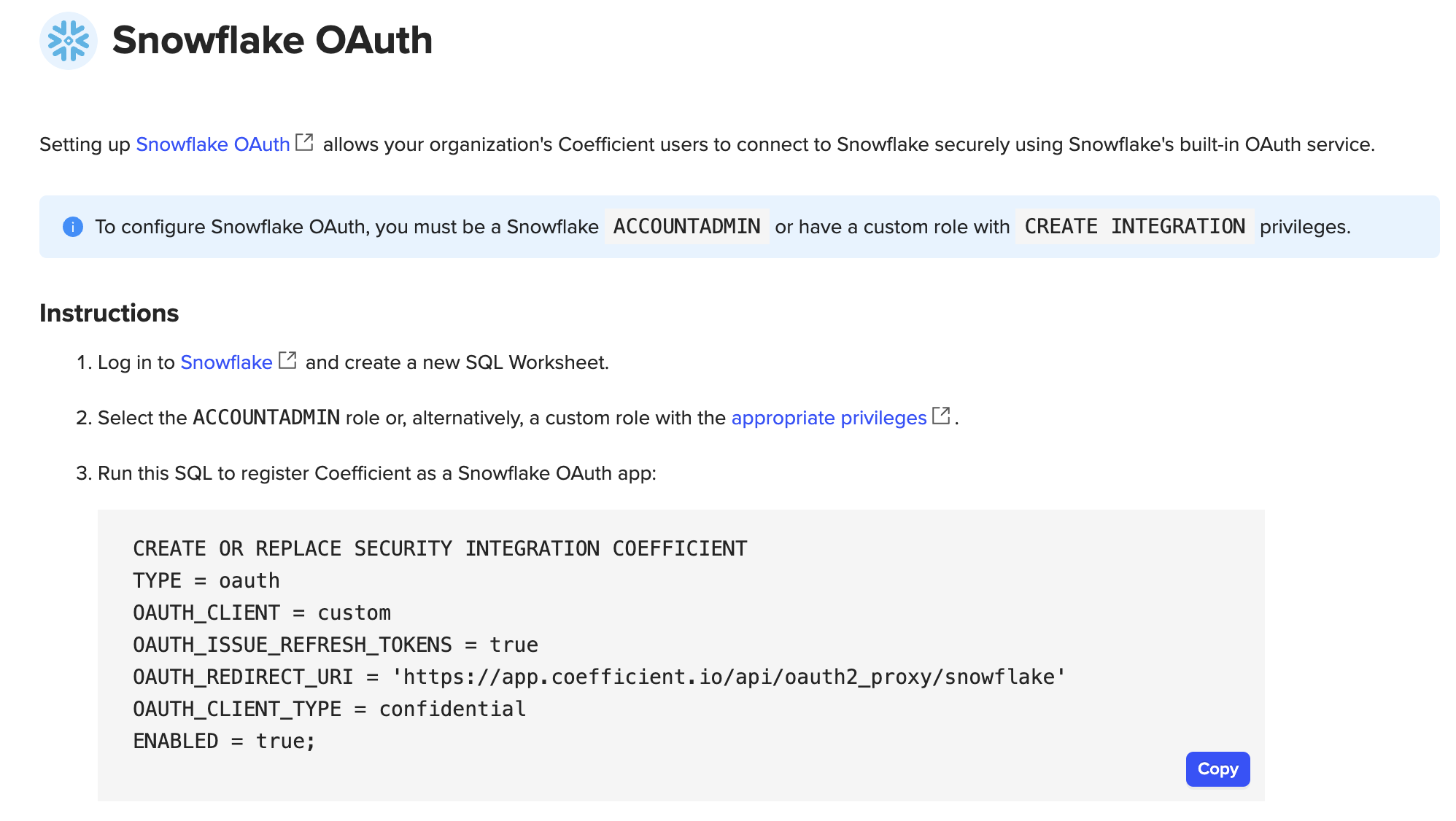The width and height of the screenshot is (1456, 821).
Task: Click the Snowflake logo icon
Action: 69,41
